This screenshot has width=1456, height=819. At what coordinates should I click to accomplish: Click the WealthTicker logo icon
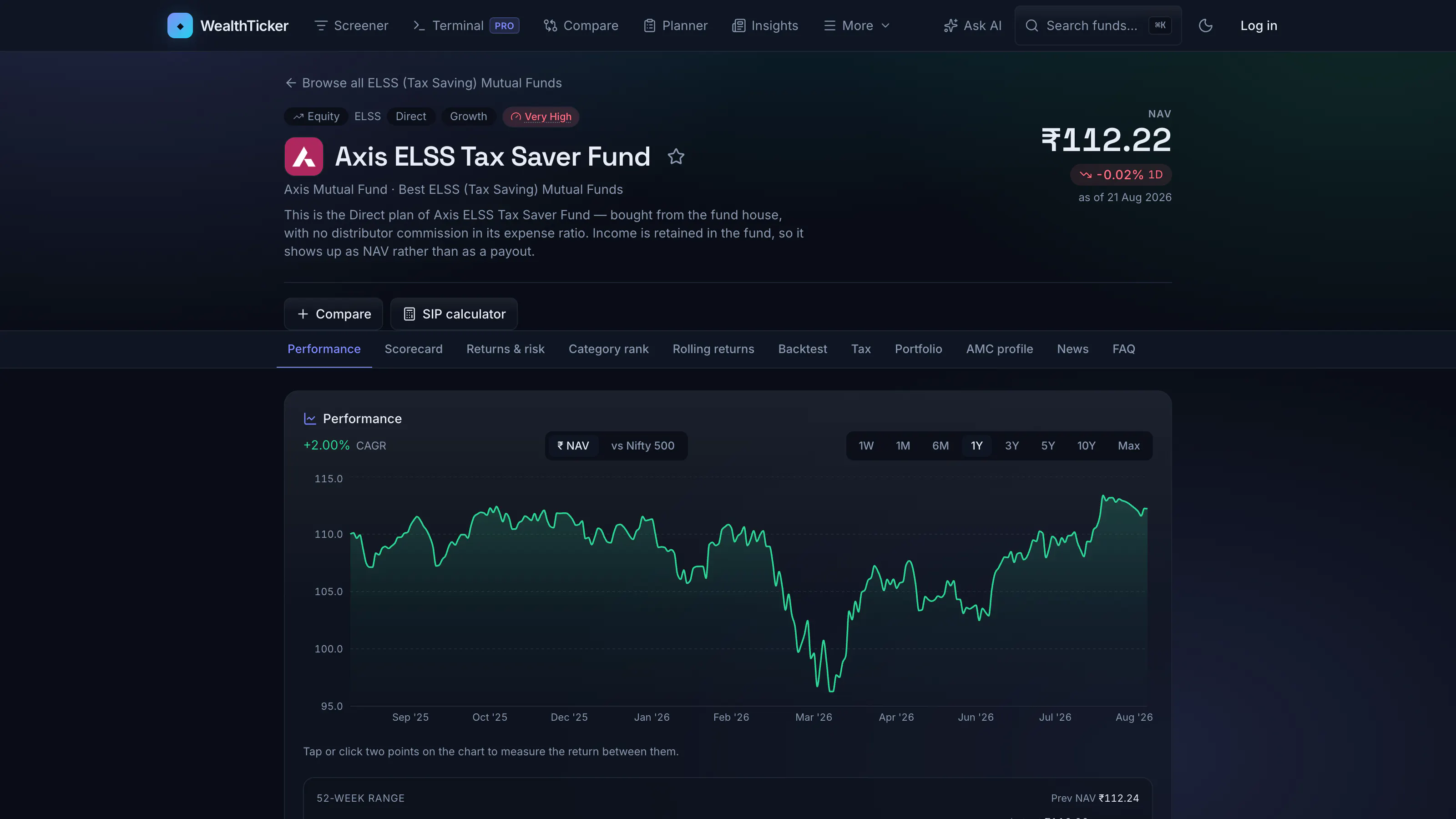click(180, 25)
